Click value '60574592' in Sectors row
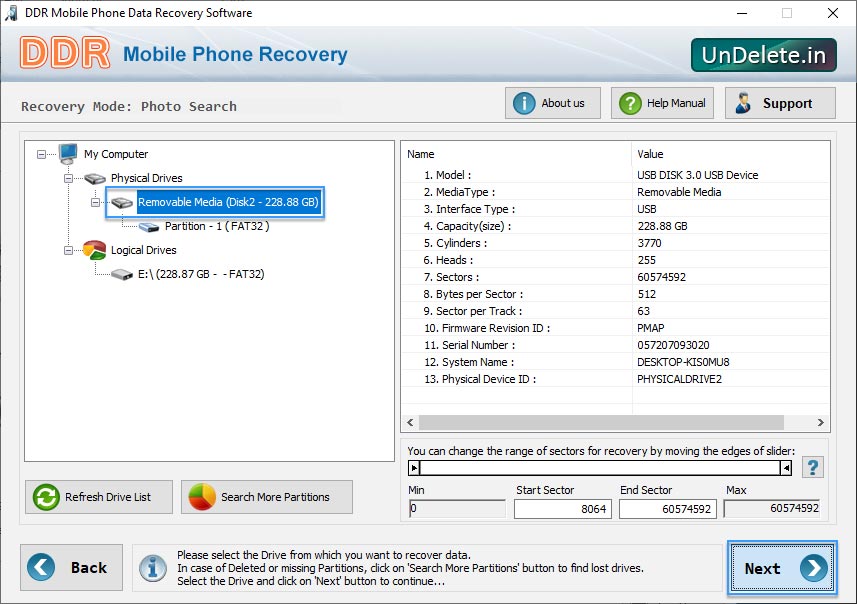This screenshot has height=604, width=857. [x=661, y=277]
